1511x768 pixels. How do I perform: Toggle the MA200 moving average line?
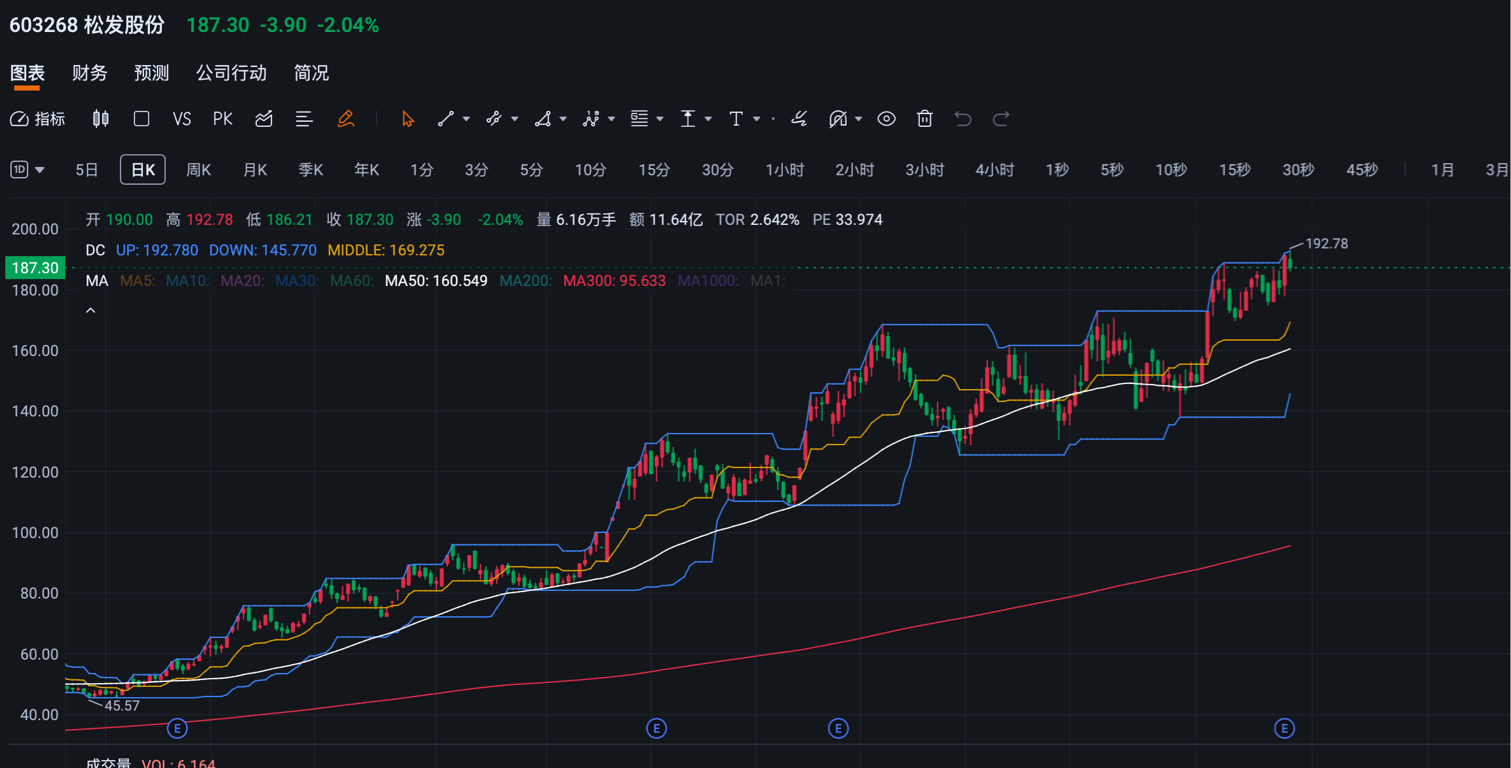tap(526, 281)
